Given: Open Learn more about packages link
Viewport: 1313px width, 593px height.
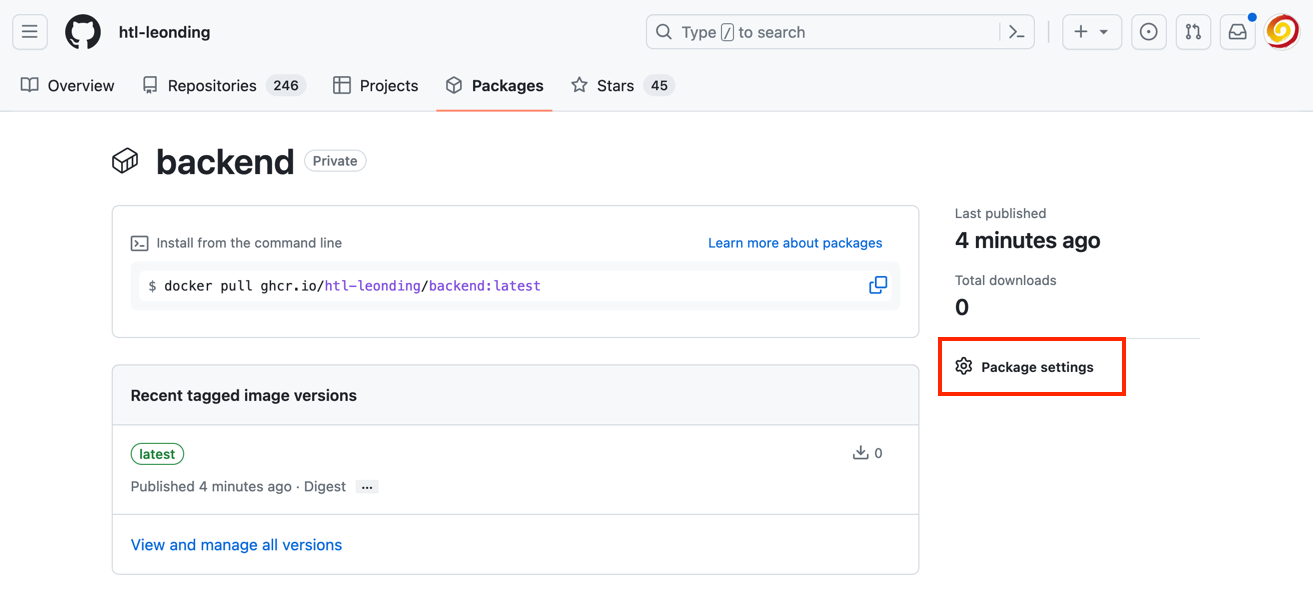Looking at the screenshot, I should coord(795,243).
